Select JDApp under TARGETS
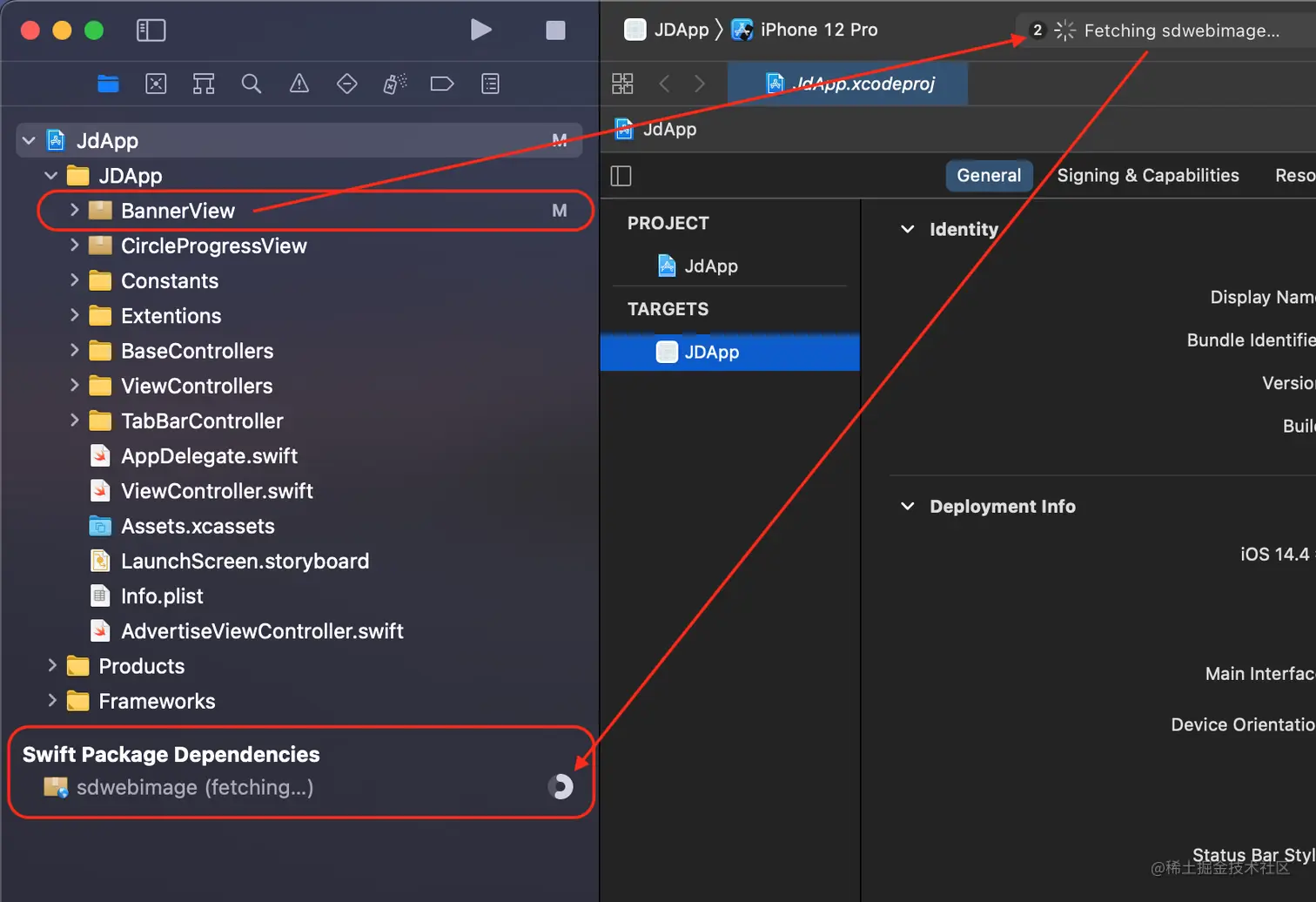 coord(729,352)
